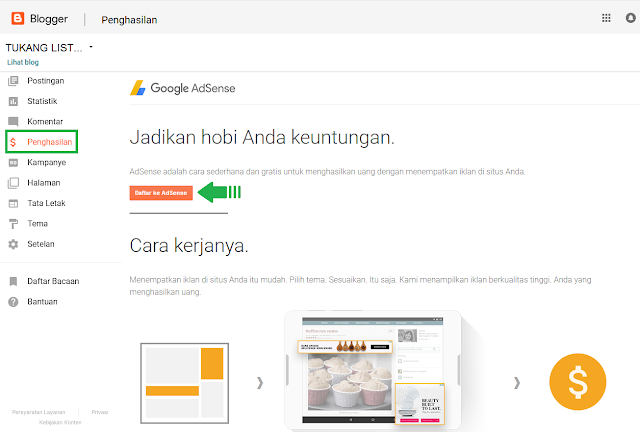The width and height of the screenshot is (640, 432).
Task: Open Daftar Bacaan reading list
Action: 53,281
